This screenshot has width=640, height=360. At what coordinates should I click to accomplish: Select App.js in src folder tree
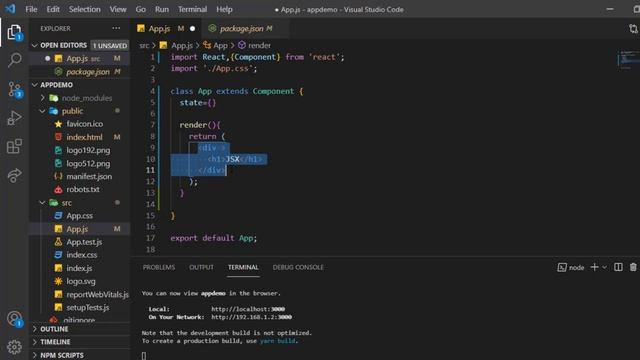coord(80,229)
